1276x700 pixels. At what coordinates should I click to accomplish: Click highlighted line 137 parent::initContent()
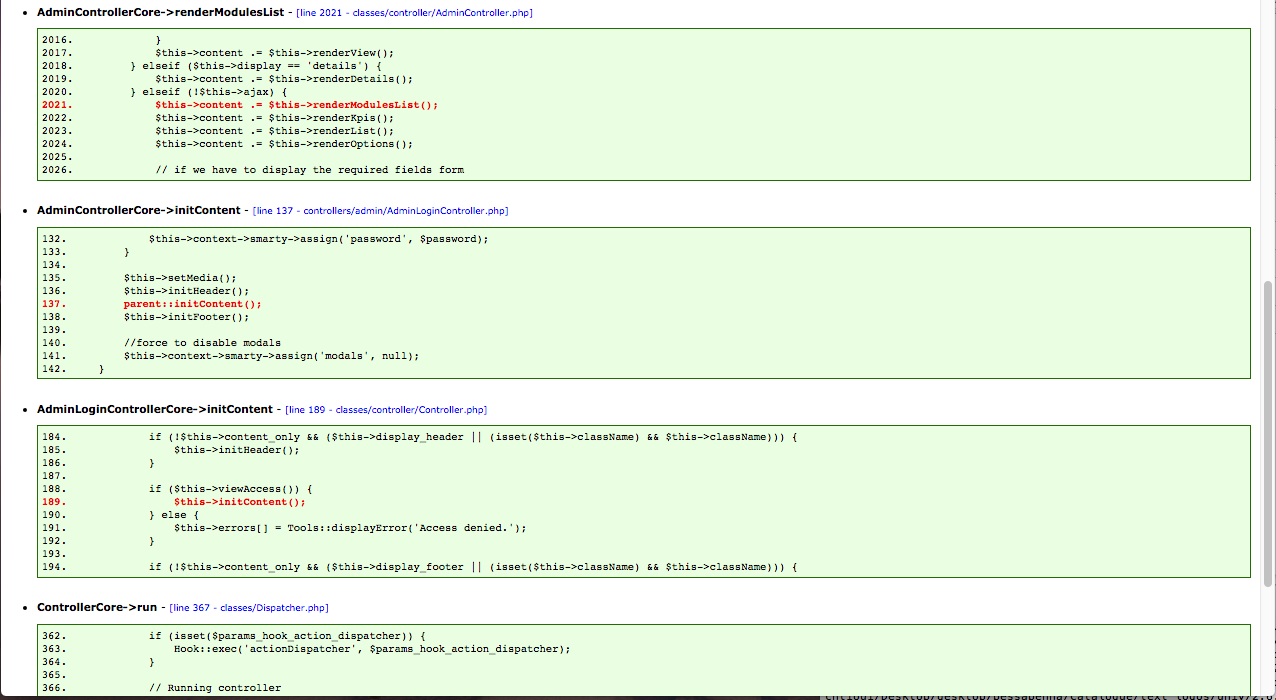(x=192, y=304)
